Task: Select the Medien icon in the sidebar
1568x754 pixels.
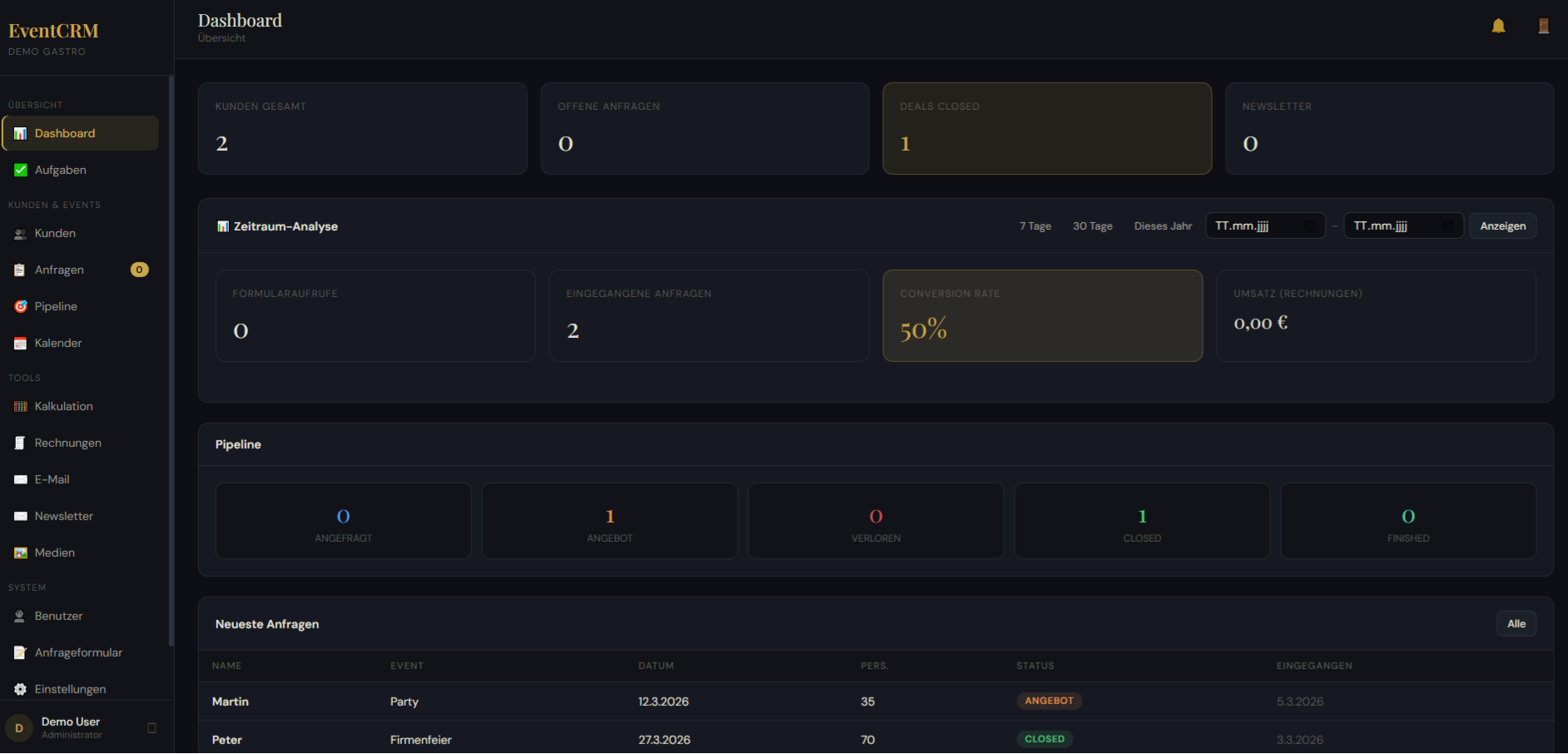Action: [20, 553]
